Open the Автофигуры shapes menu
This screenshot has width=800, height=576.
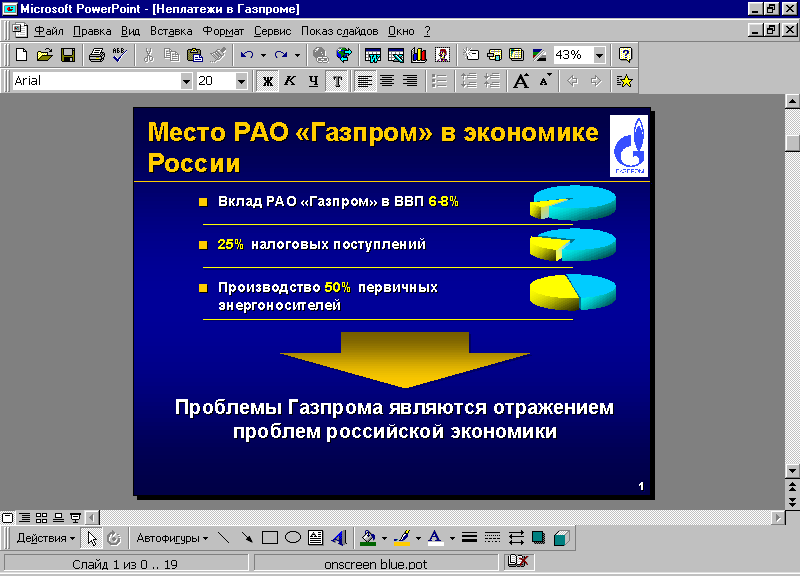(172, 538)
